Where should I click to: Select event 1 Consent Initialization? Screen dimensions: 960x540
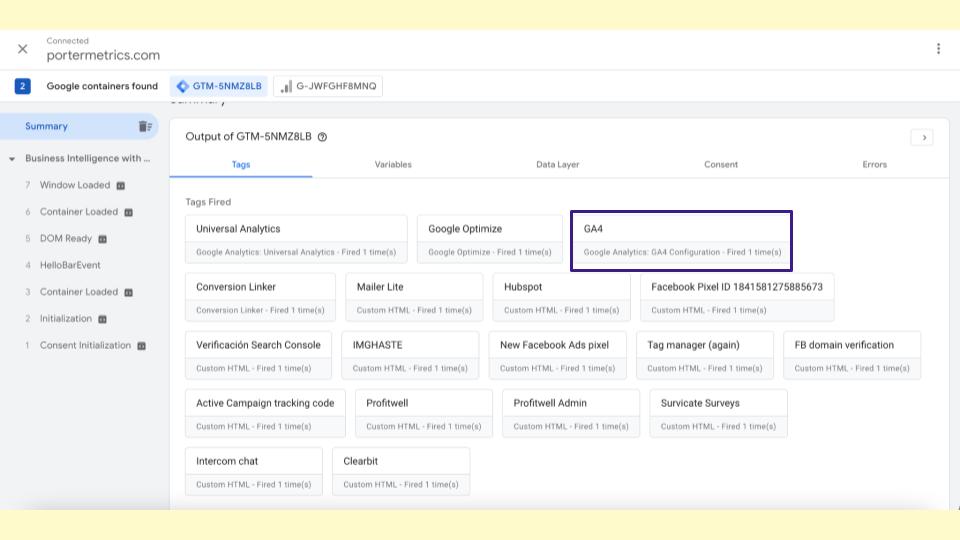[x=85, y=345]
